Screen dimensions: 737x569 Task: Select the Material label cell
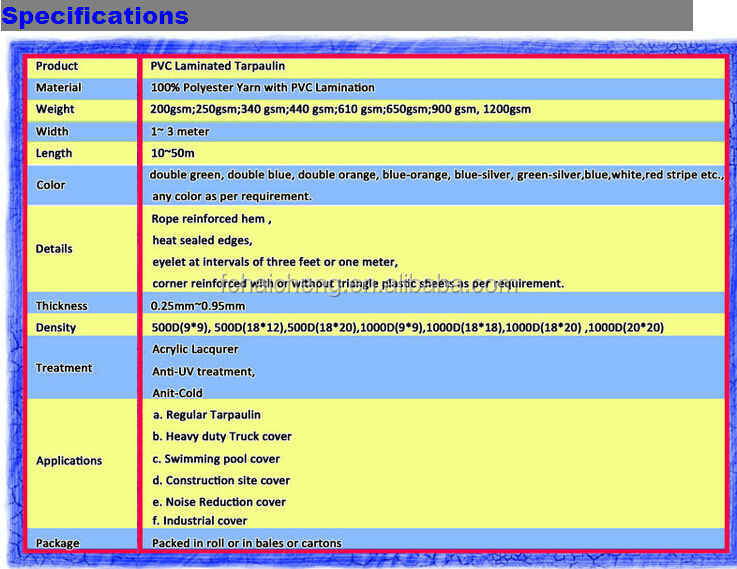(x=82, y=88)
